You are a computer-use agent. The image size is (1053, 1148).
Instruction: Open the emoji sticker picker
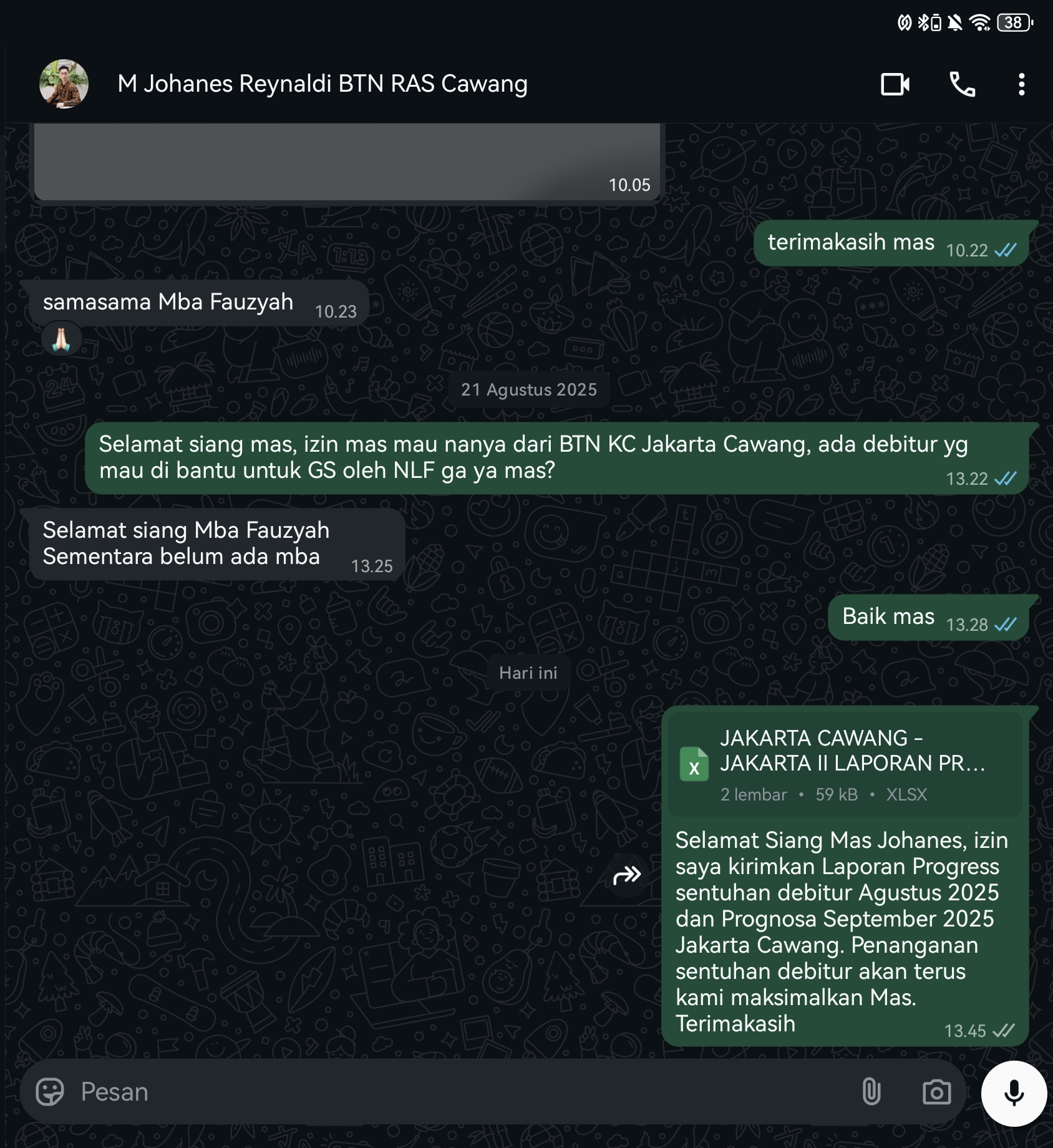pos(50,1092)
